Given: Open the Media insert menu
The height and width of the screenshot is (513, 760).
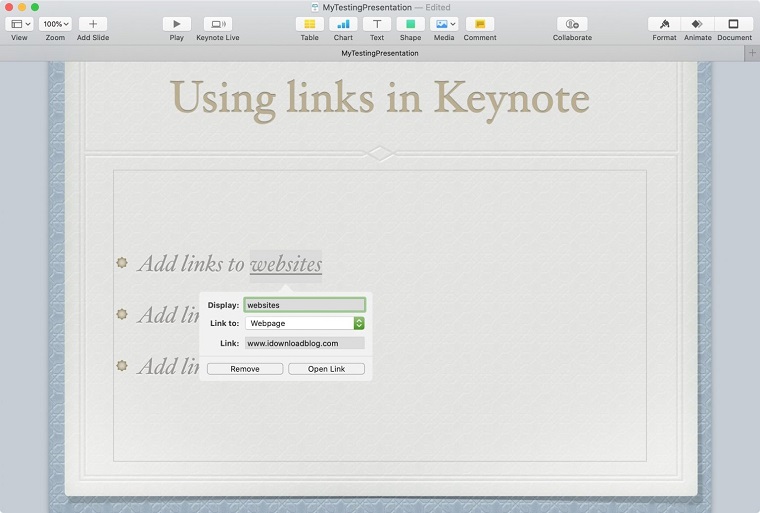Looking at the screenshot, I should pos(444,24).
